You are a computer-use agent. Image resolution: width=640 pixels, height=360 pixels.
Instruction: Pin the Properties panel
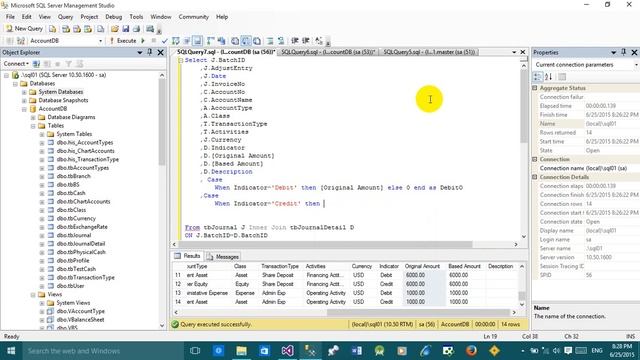pyautogui.click(x=623, y=52)
